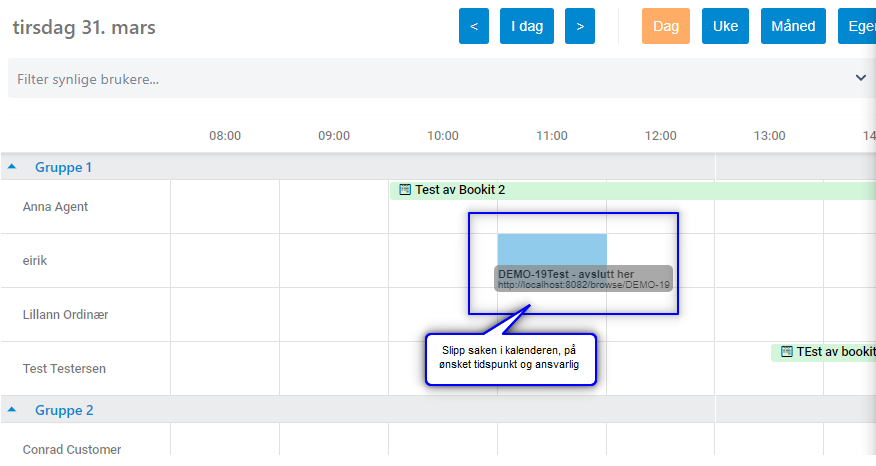Click the Gruppe 2 group header
Viewport: 876px width, 466px height.
pyautogui.click(x=64, y=410)
